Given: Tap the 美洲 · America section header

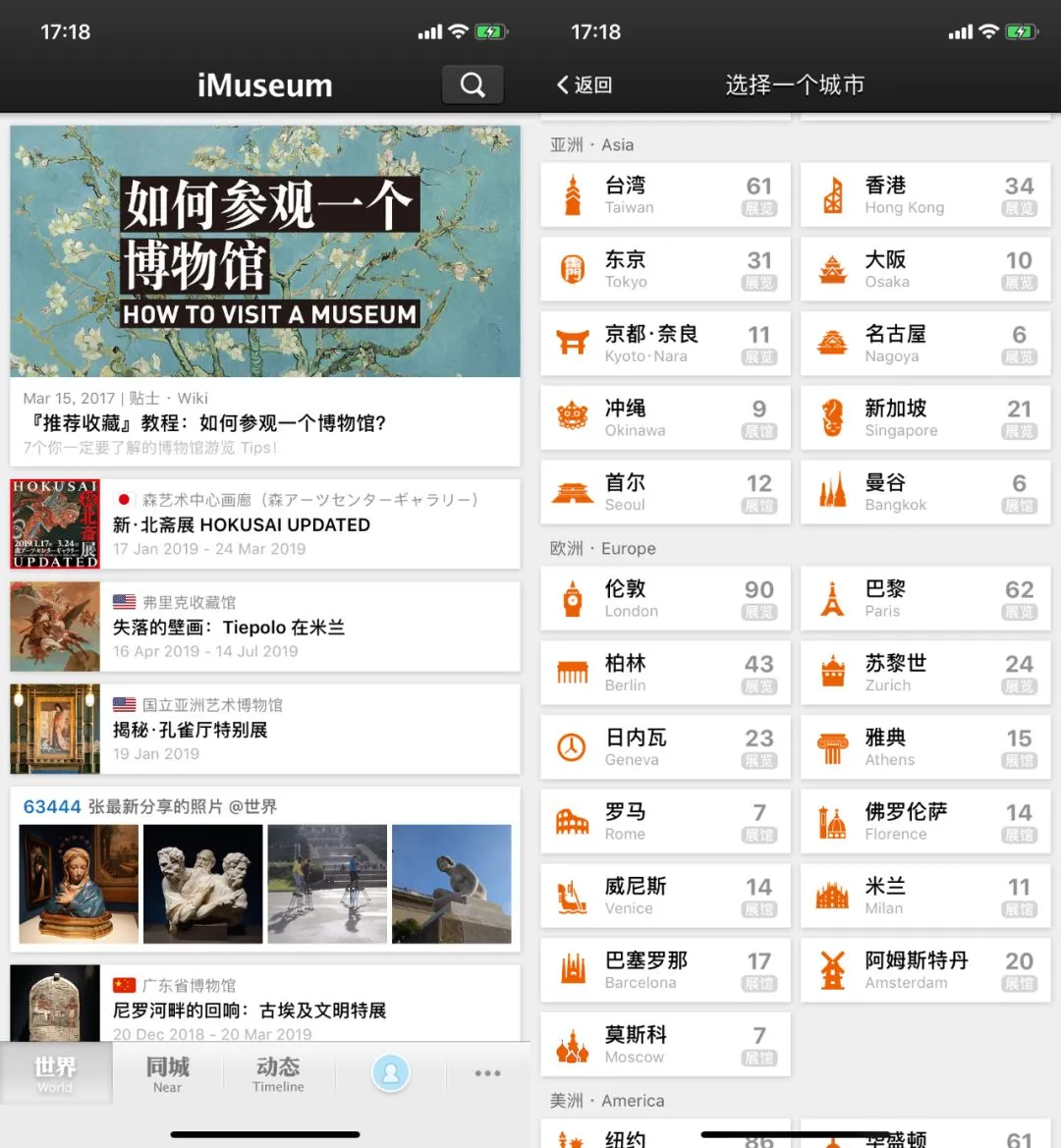Looking at the screenshot, I should pyautogui.click(x=607, y=1101).
